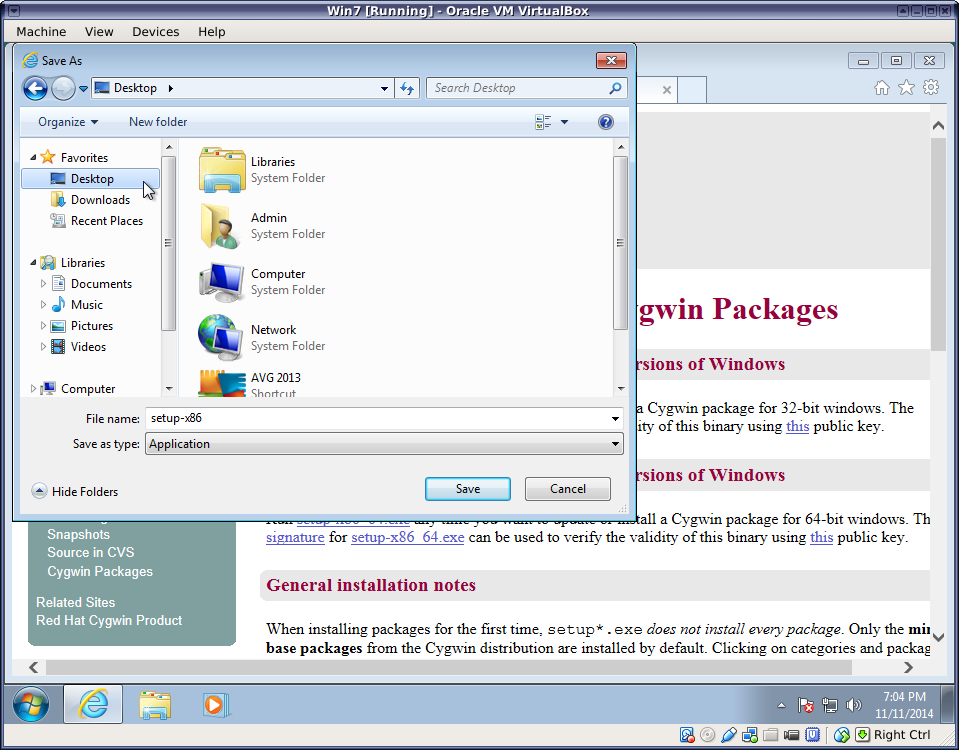Click Hide Folders toggle
This screenshot has width=959, height=750.
click(x=75, y=491)
